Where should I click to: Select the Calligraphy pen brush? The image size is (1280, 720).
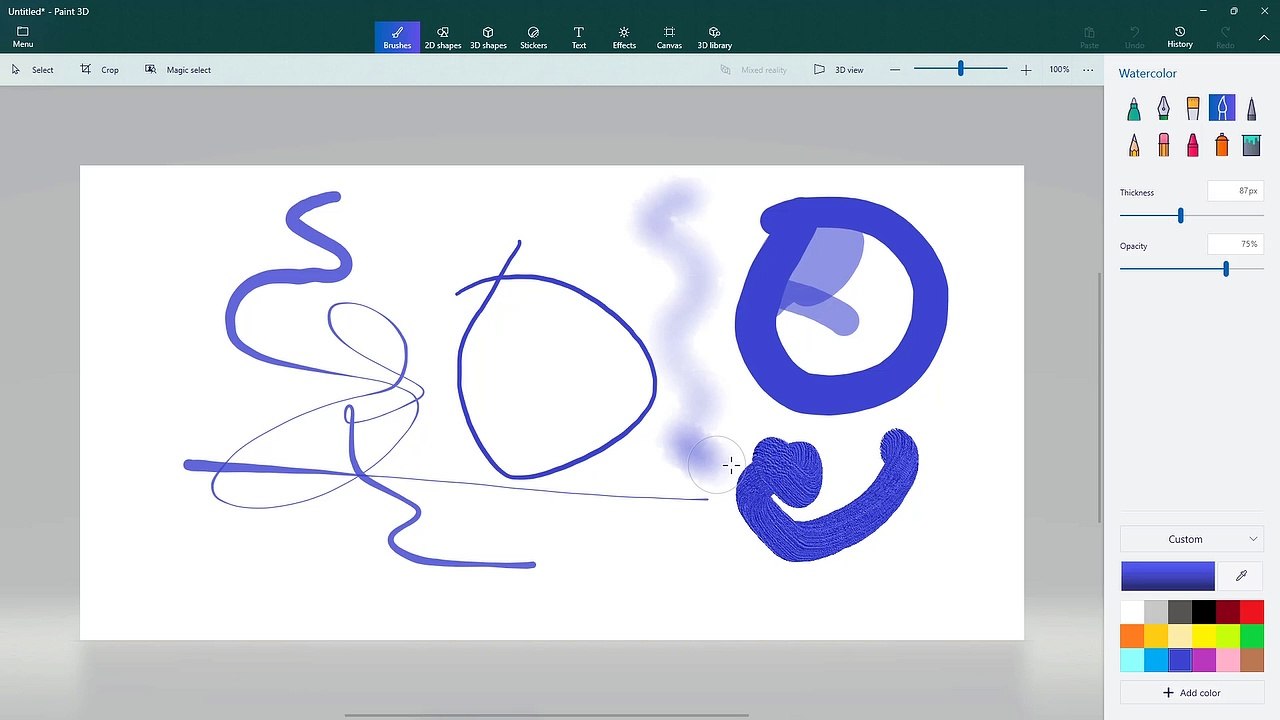click(1163, 108)
